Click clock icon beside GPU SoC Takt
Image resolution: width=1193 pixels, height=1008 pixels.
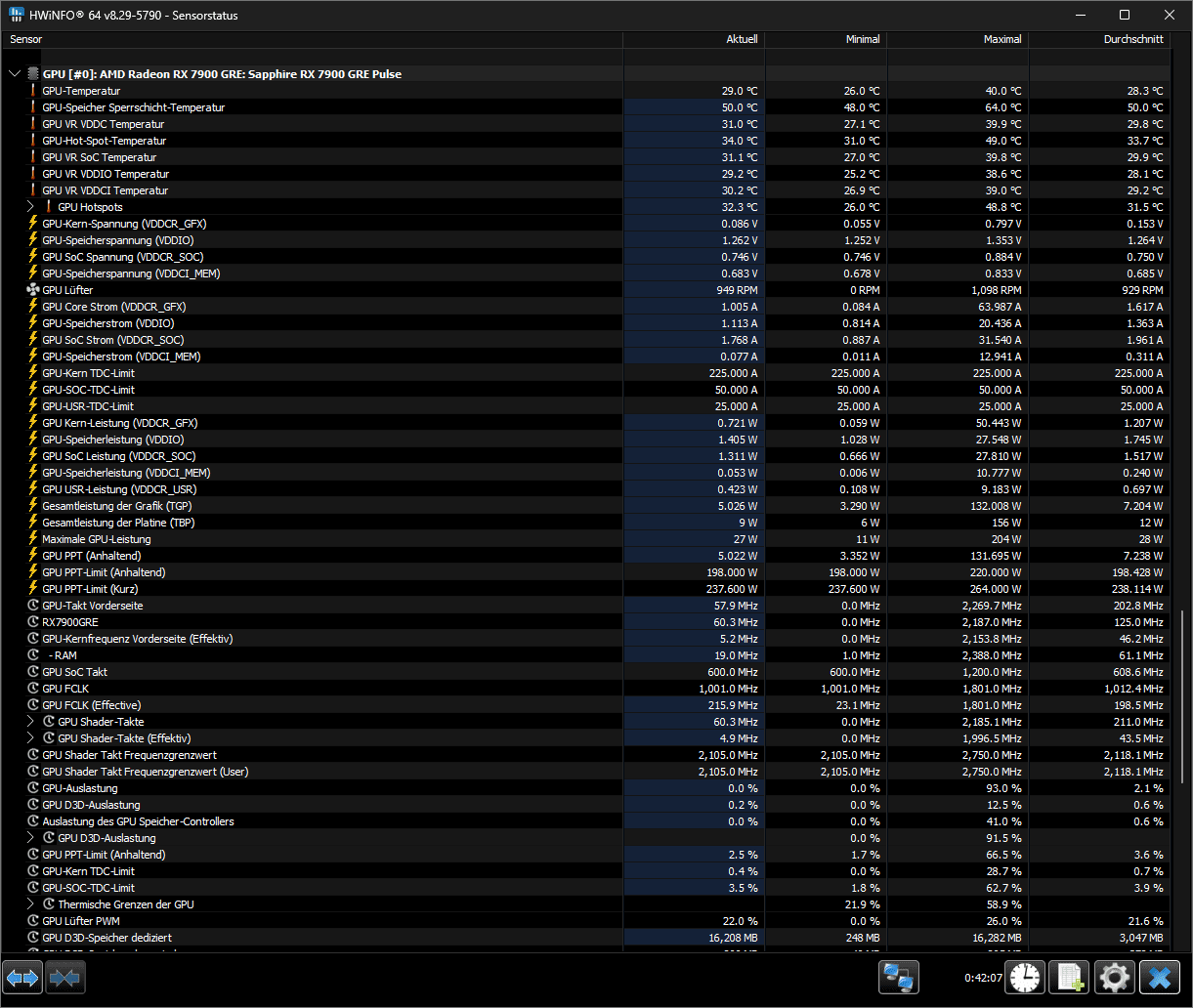point(32,672)
